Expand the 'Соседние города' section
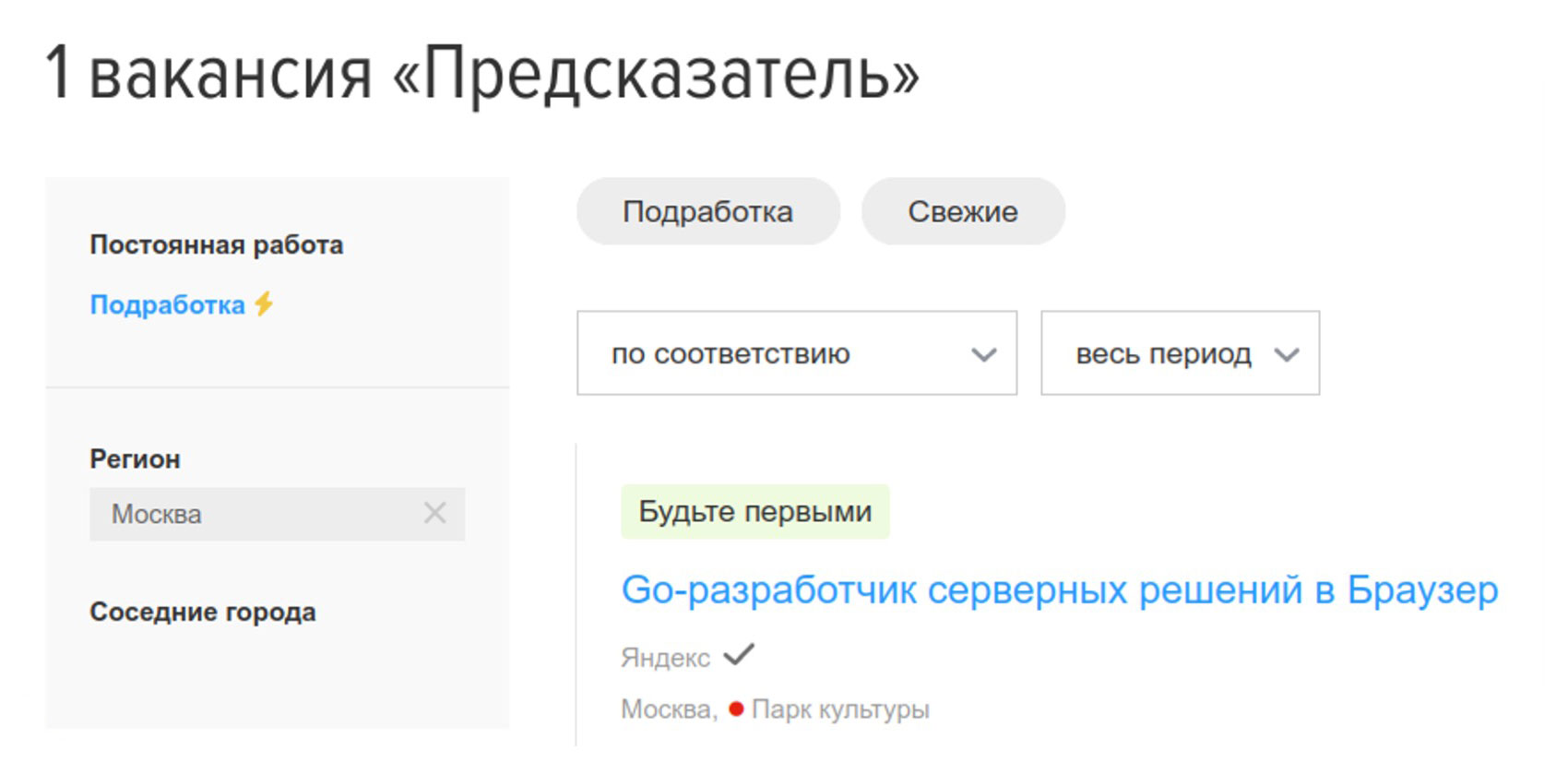The image size is (1568, 762). (x=202, y=612)
